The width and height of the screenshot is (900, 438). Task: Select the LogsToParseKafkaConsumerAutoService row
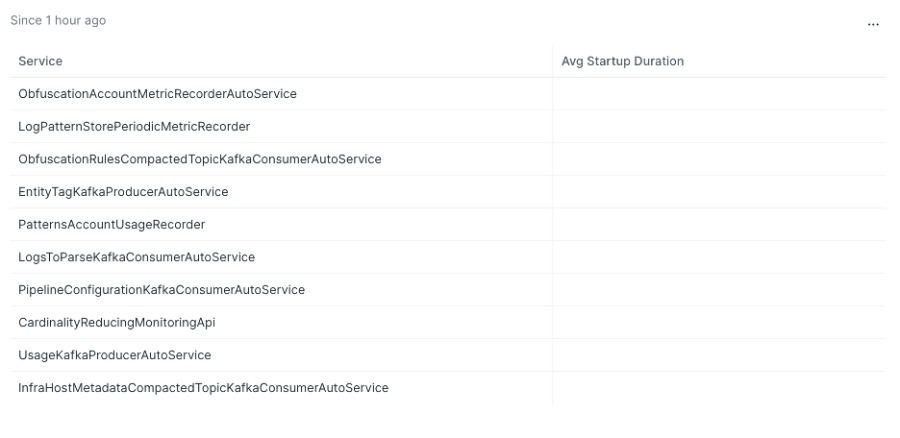(x=448, y=257)
